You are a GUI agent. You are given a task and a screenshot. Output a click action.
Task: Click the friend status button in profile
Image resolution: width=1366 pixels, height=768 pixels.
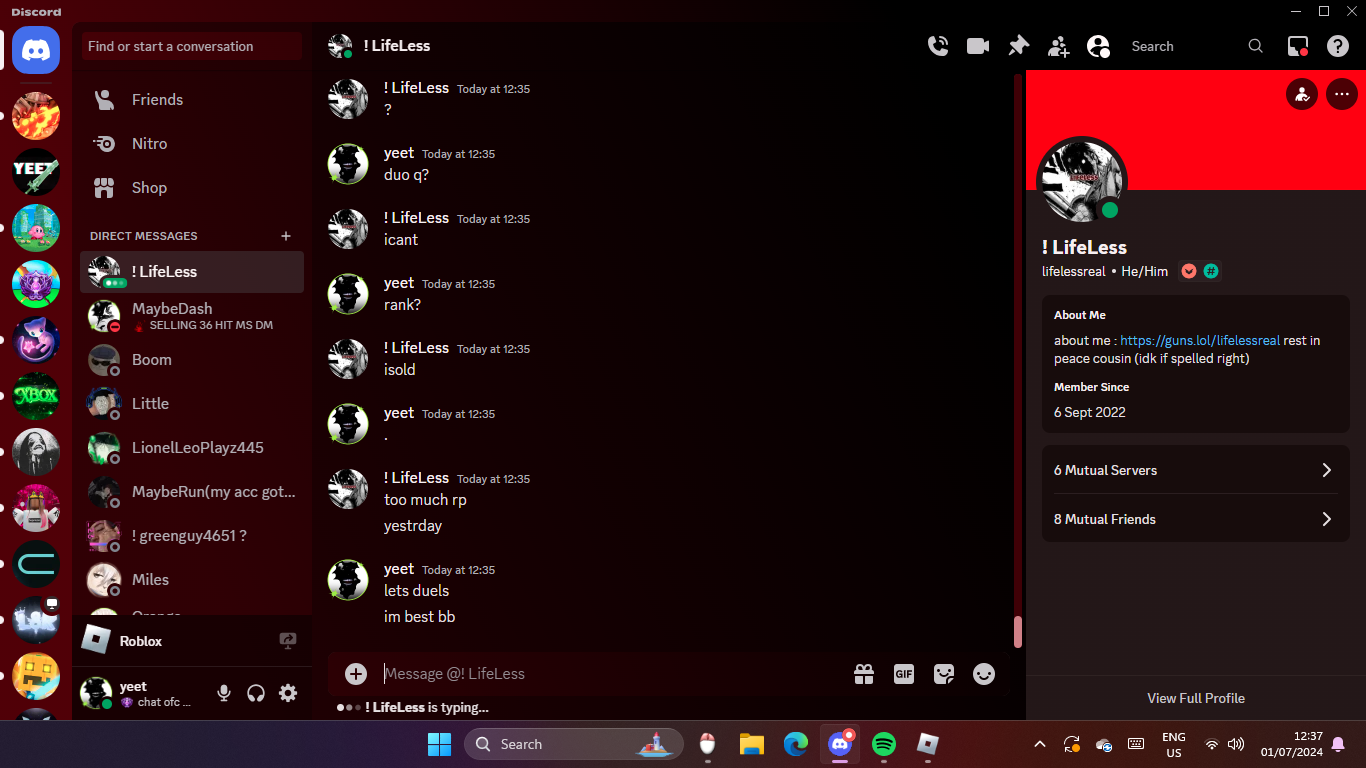tap(1302, 95)
